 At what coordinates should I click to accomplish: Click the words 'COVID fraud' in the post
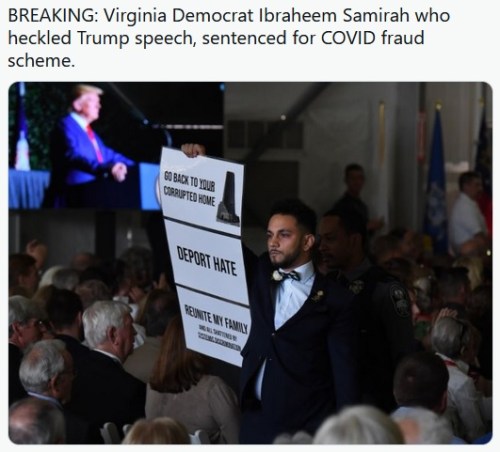pyautogui.click(x=373, y=38)
